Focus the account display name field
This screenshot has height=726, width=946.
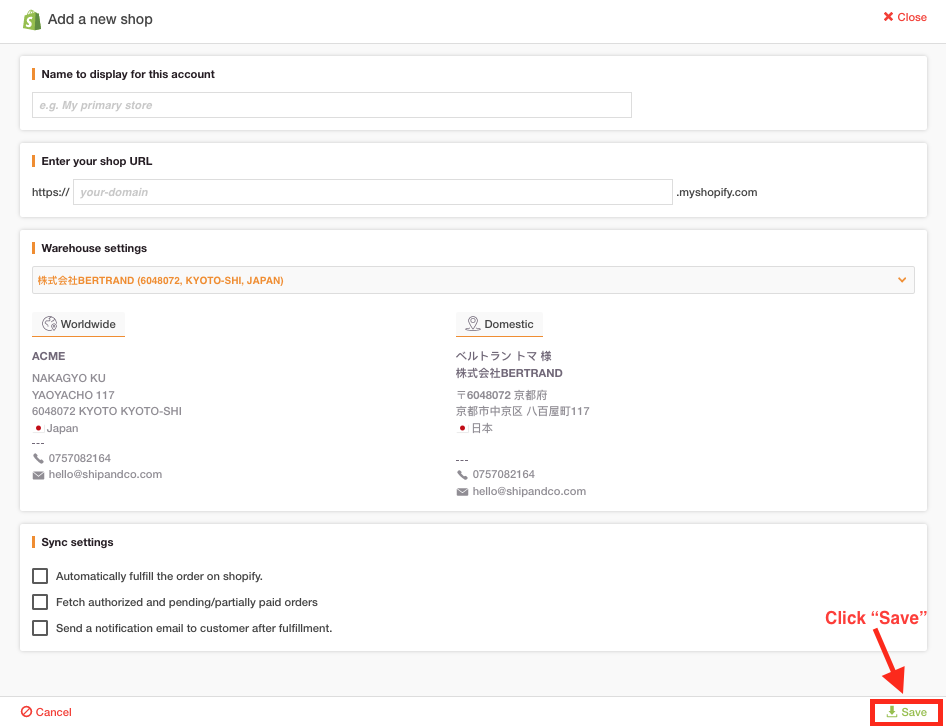pyautogui.click(x=332, y=105)
